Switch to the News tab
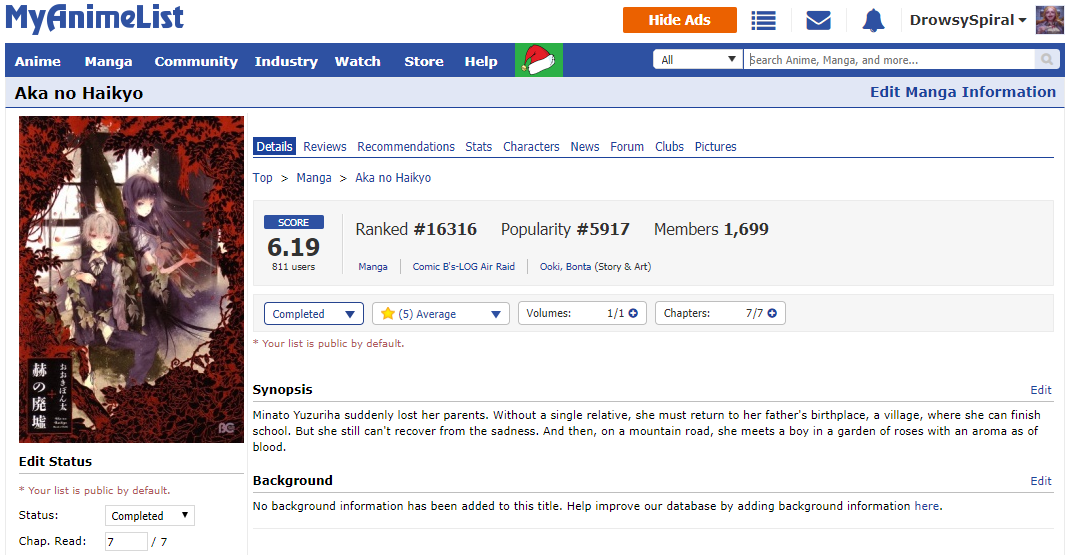1071x555 pixels. pos(585,147)
